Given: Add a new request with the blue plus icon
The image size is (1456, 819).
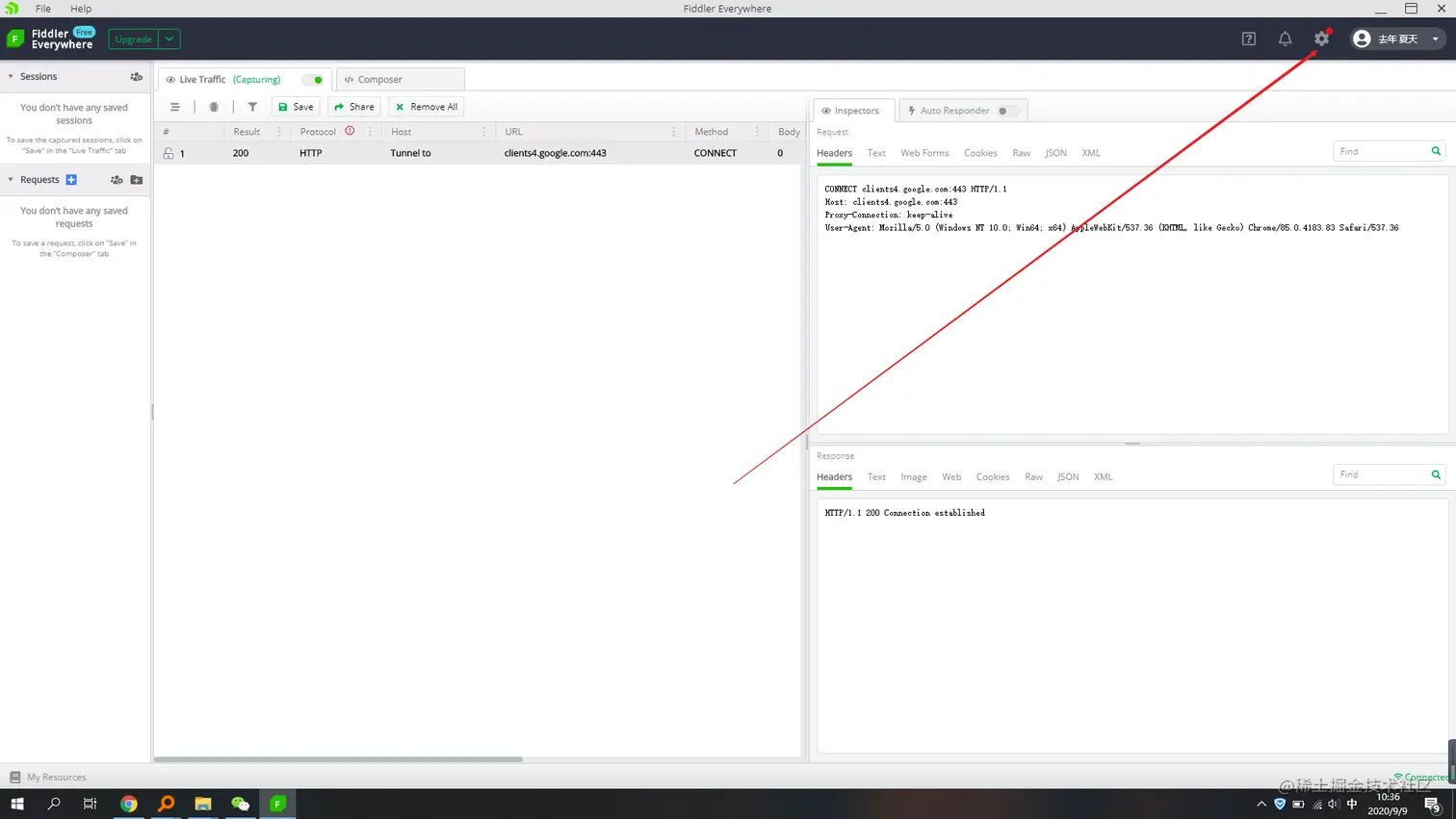Looking at the screenshot, I should (71, 180).
